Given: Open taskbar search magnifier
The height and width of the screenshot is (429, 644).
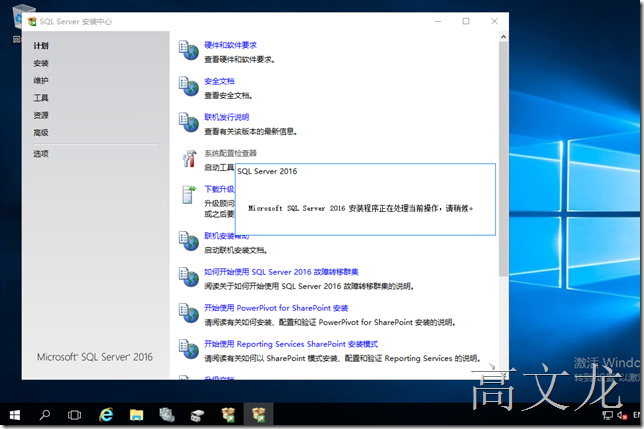Looking at the screenshot, I should 44,415.
